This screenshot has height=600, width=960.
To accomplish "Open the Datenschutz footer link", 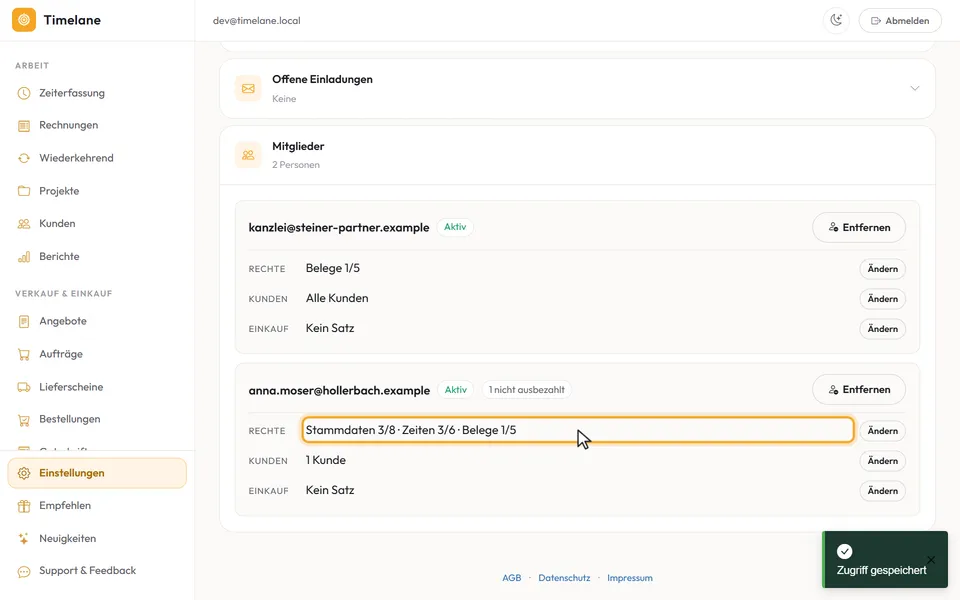I will click(x=564, y=578).
